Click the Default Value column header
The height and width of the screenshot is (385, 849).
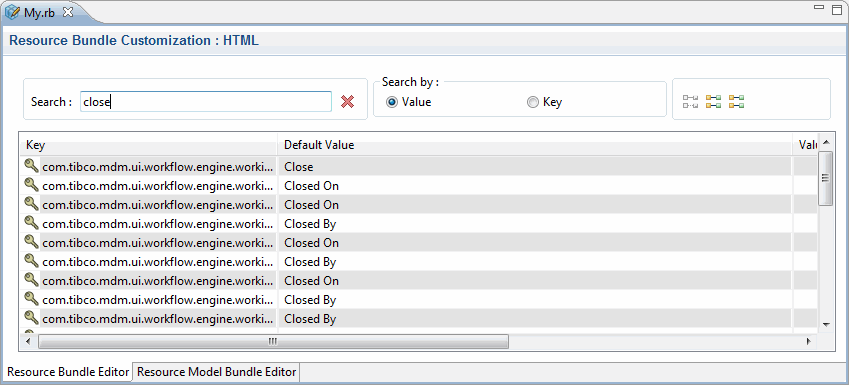click(x=535, y=145)
